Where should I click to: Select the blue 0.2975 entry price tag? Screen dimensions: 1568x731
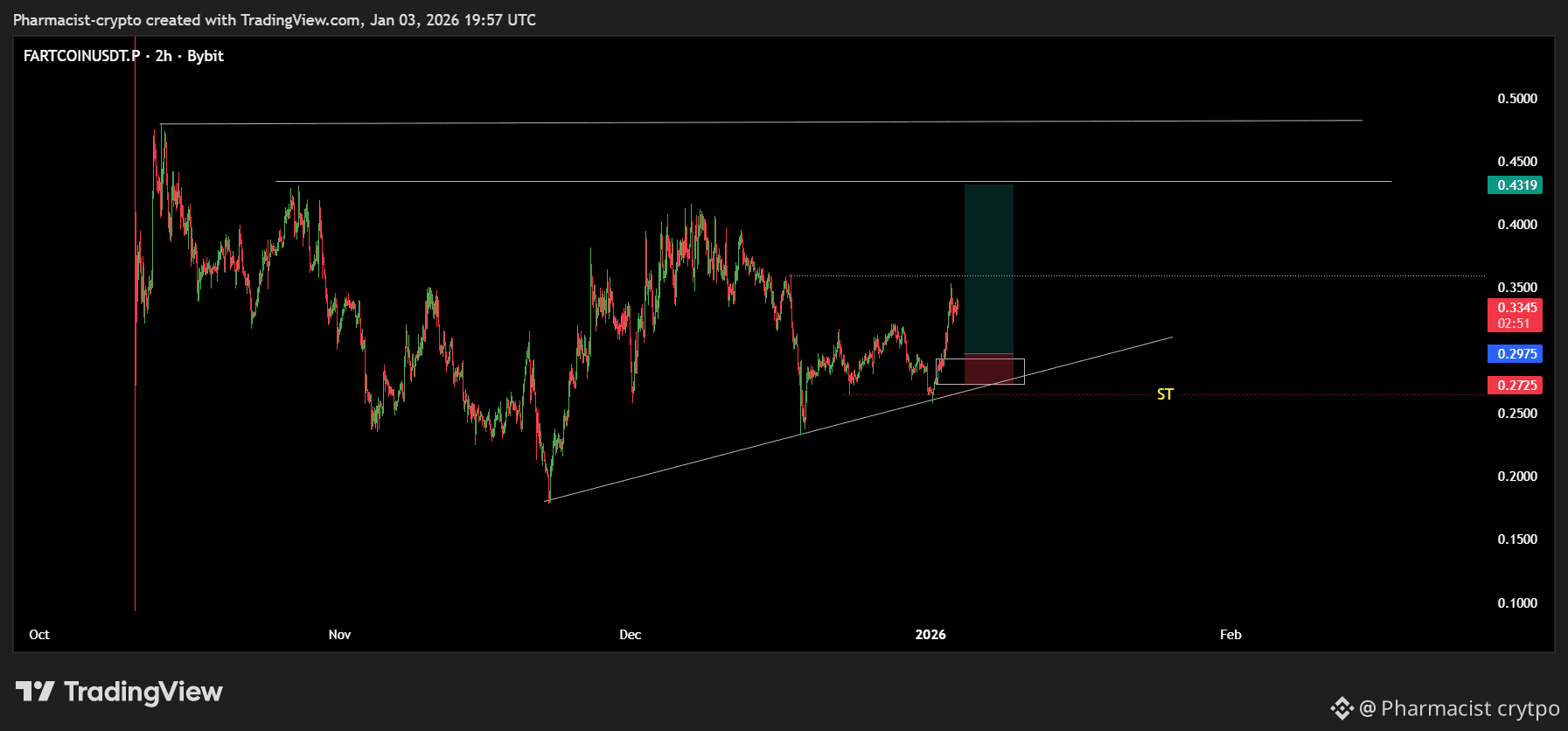coord(1515,354)
